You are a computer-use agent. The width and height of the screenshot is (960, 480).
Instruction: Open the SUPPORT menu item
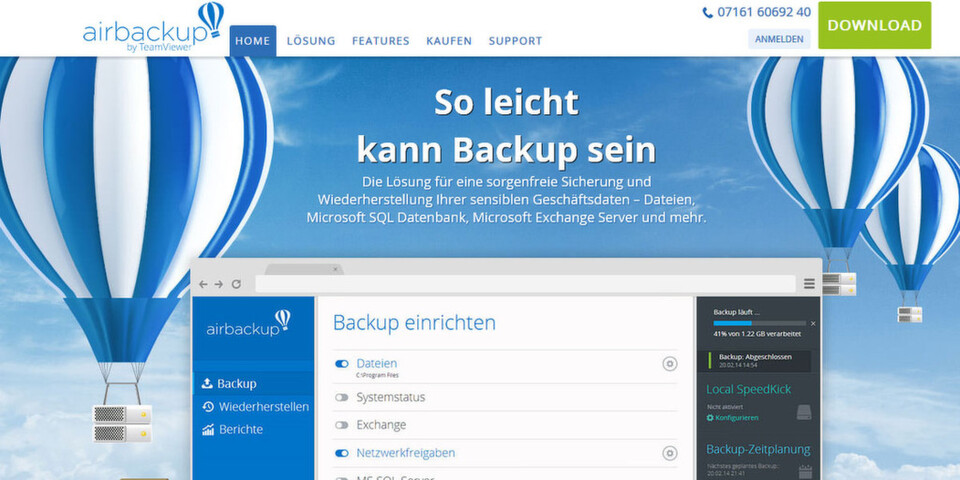pyautogui.click(x=516, y=41)
